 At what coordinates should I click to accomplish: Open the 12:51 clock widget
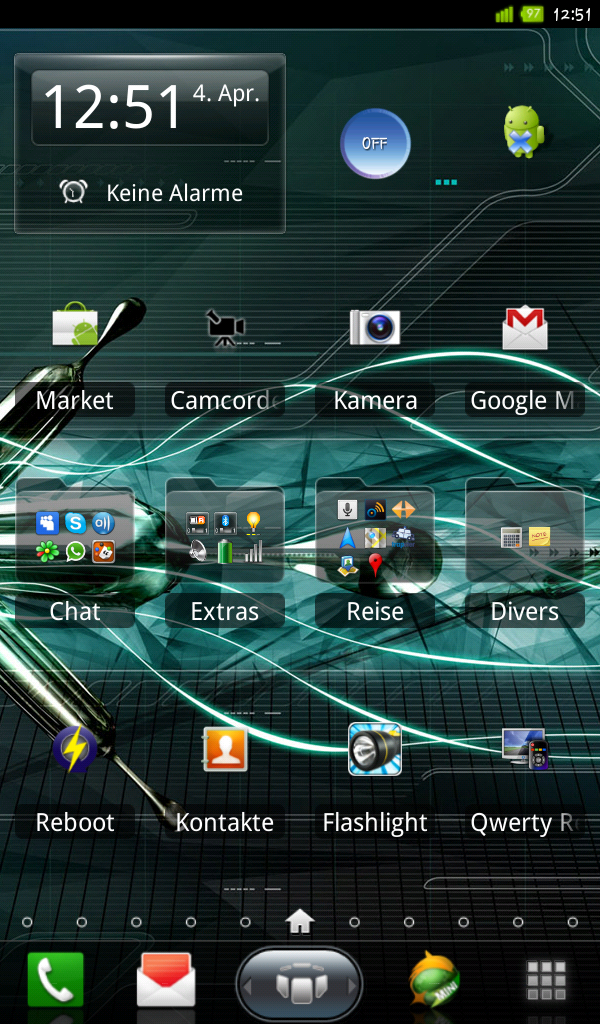(150, 108)
